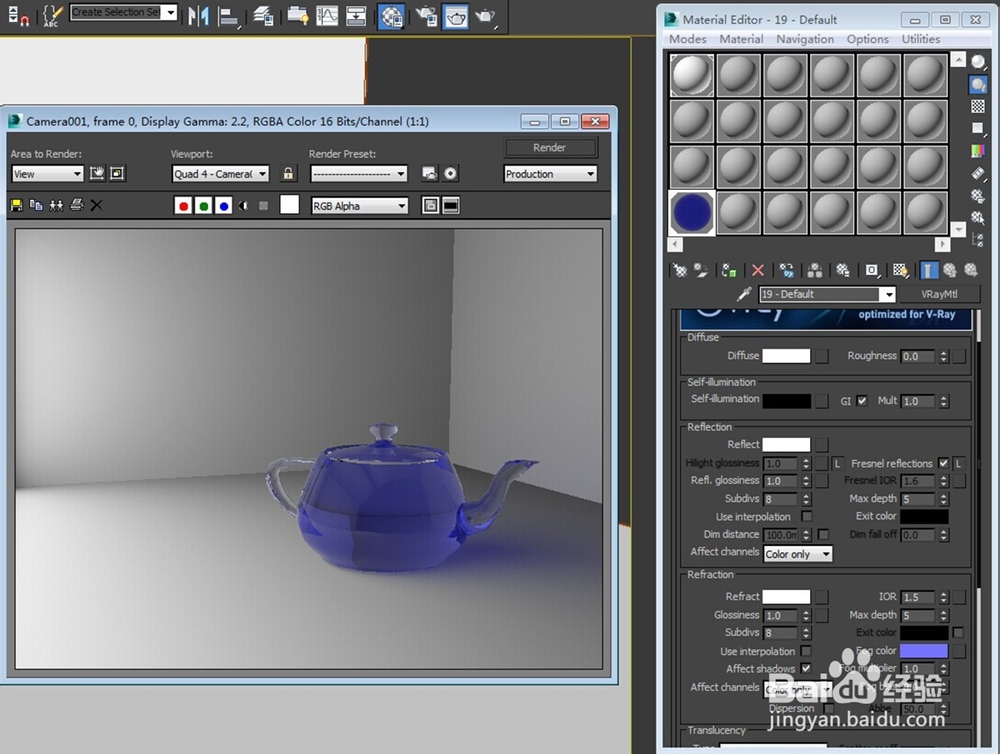Click the white color swatch in frame toolbar

(x=290, y=205)
